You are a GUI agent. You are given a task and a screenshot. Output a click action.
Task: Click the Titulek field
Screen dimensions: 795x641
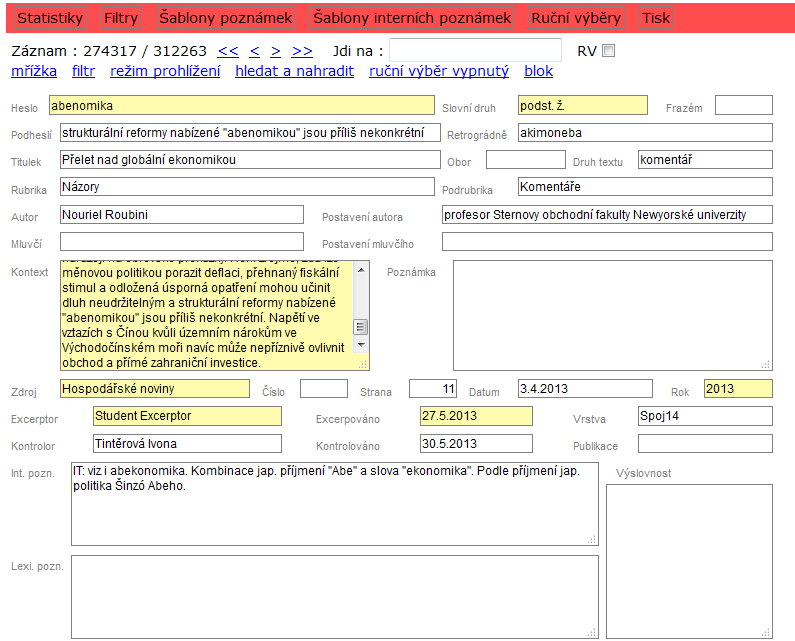[x=250, y=160]
